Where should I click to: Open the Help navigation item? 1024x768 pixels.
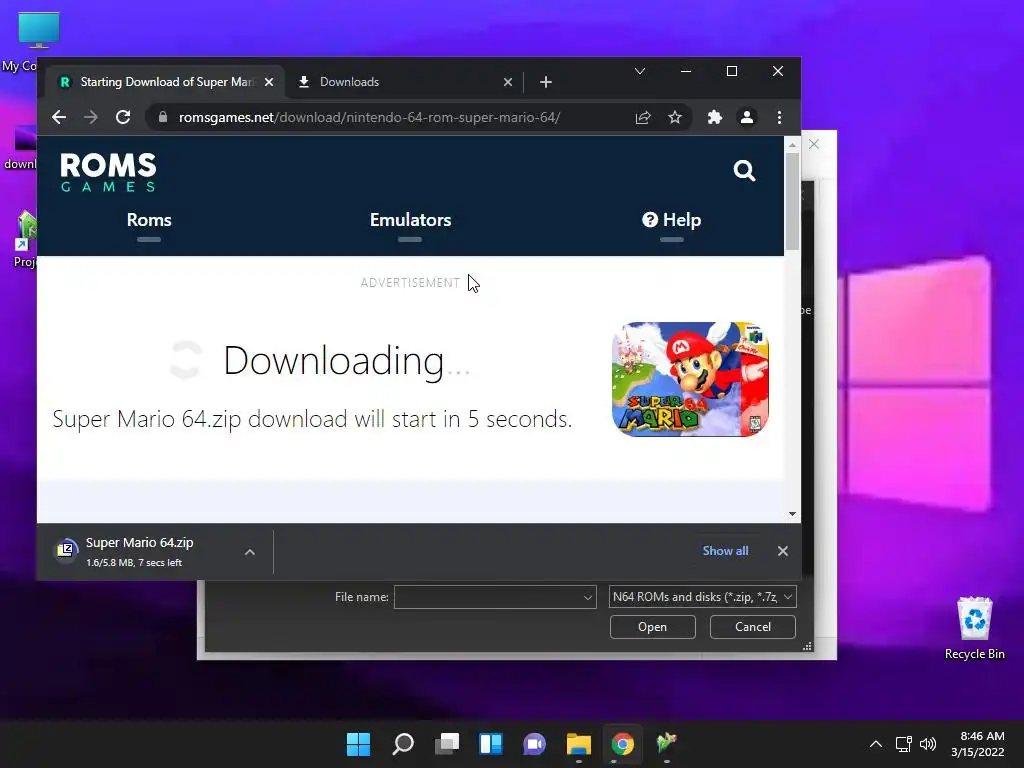(x=671, y=220)
